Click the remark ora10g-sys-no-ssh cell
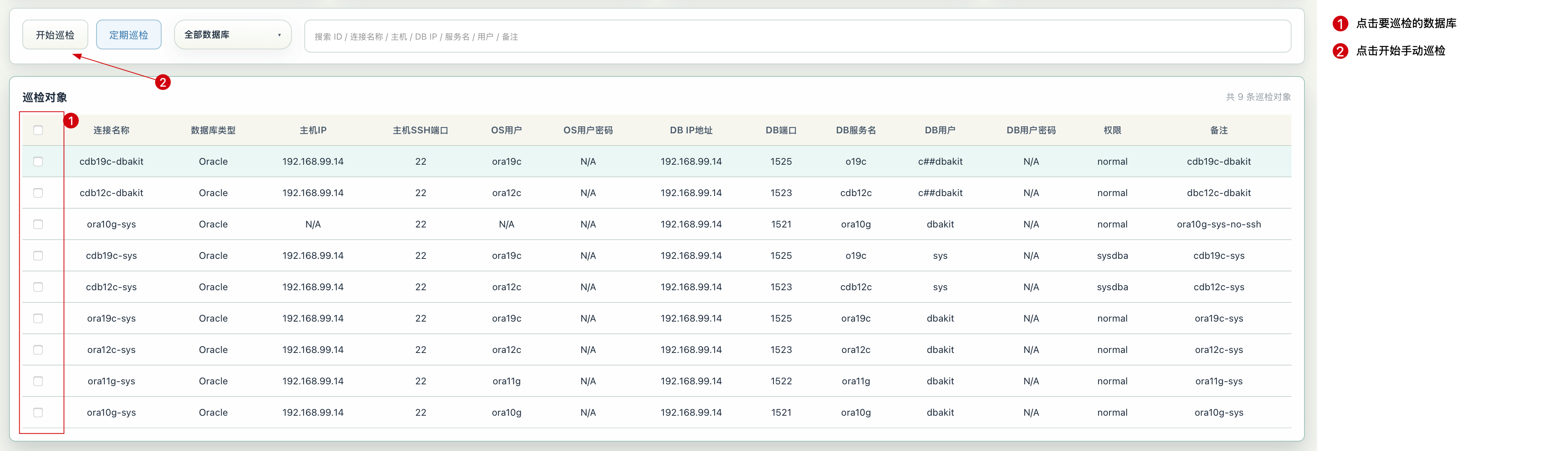Image resolution: width=1568 pixels, height=451 pixels. pos(1219,224)
